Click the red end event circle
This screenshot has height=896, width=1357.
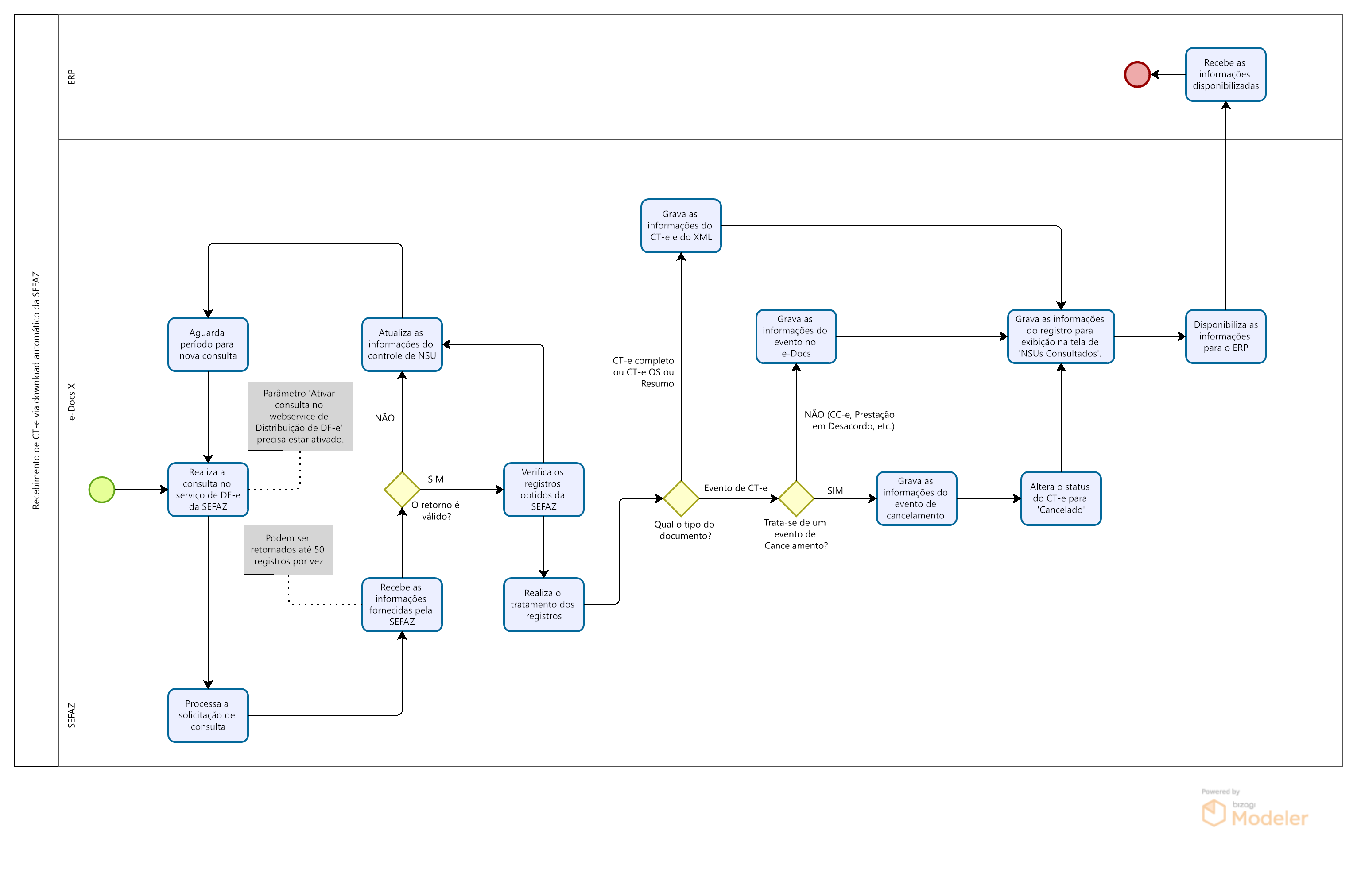(1137, 74)
